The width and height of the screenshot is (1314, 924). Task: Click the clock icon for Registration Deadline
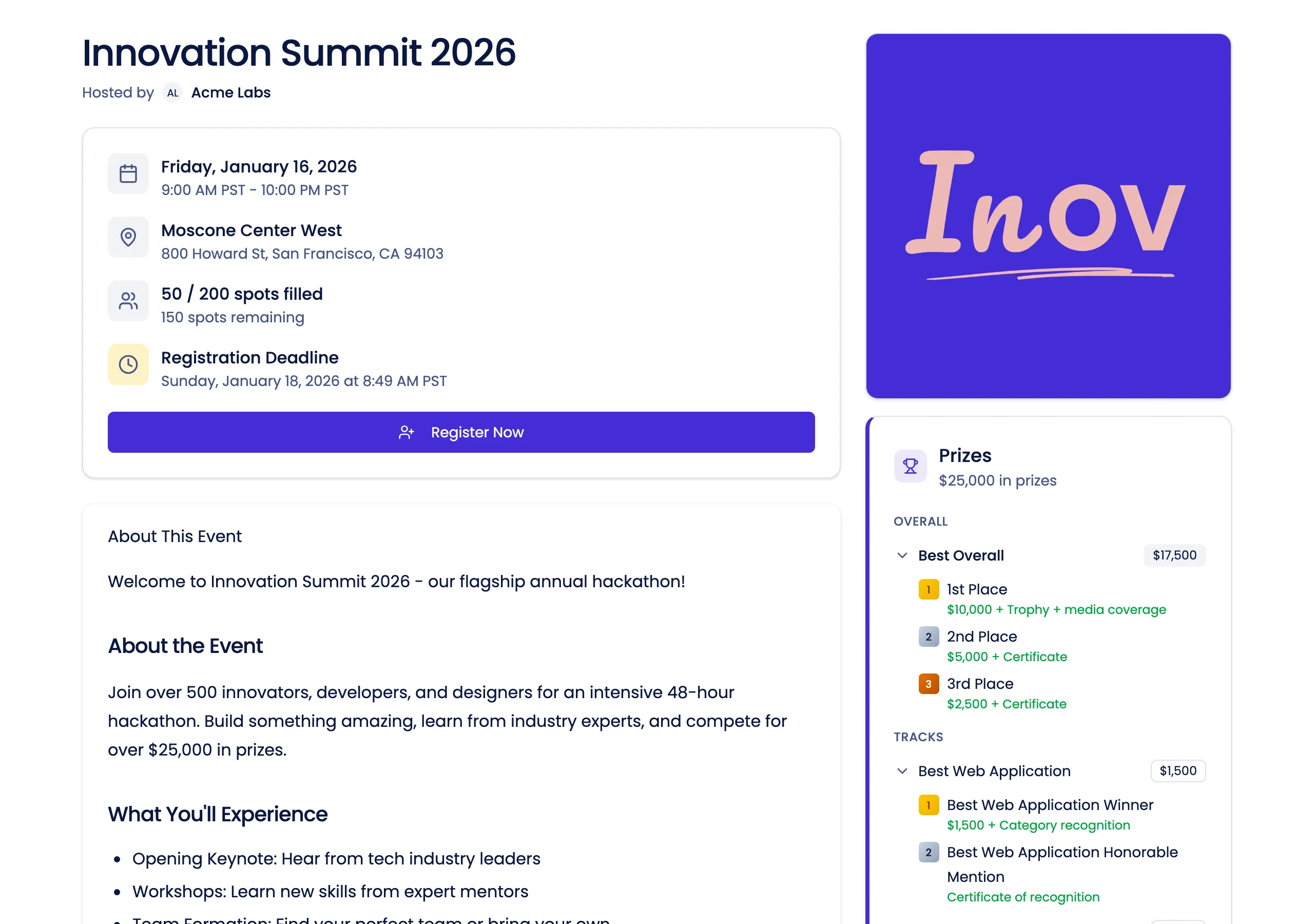pyautogui.click(x=128, y=364)
